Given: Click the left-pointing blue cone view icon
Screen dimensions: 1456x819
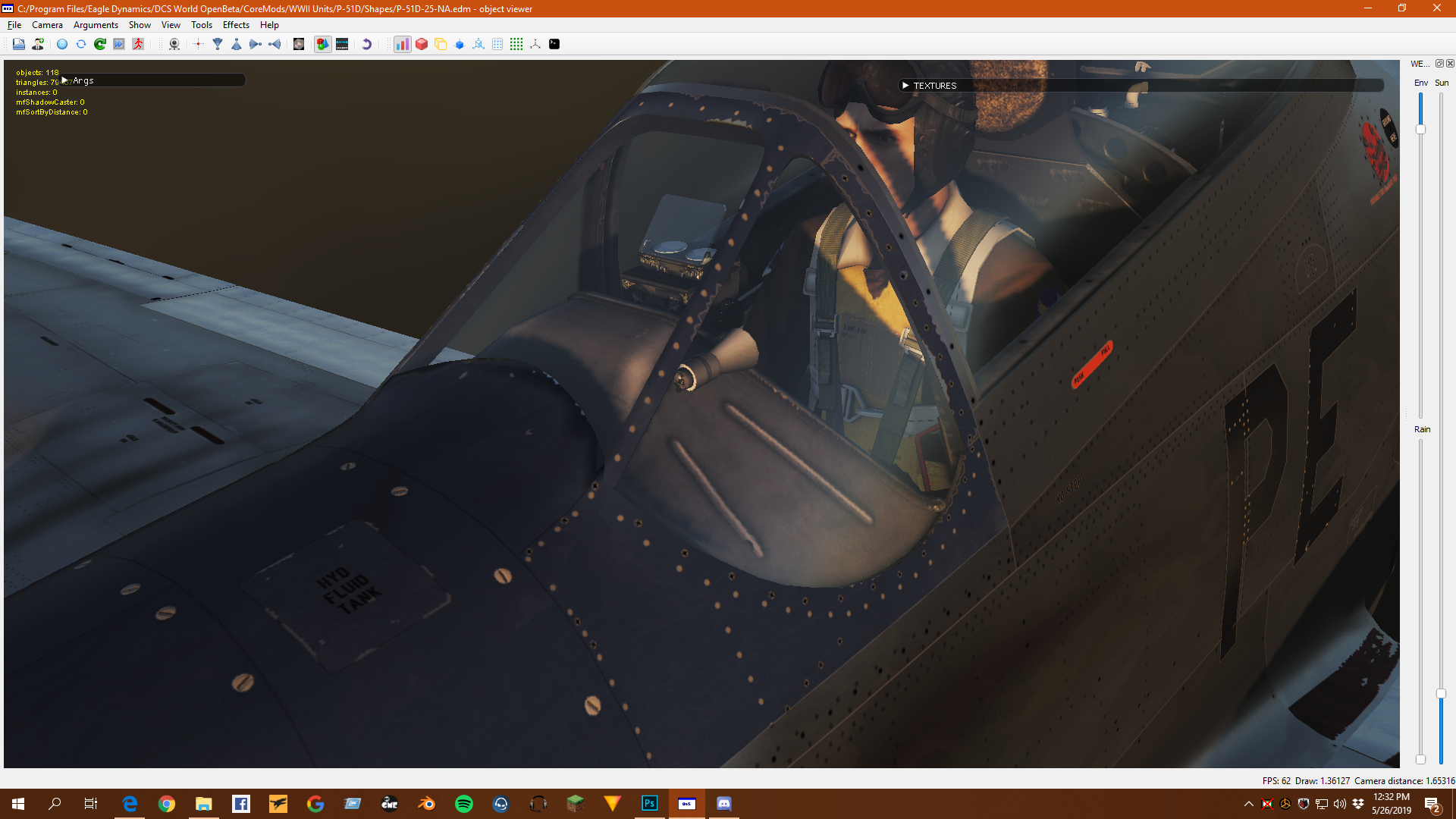Looking at the screenshot, I should [x=275, y=44].
